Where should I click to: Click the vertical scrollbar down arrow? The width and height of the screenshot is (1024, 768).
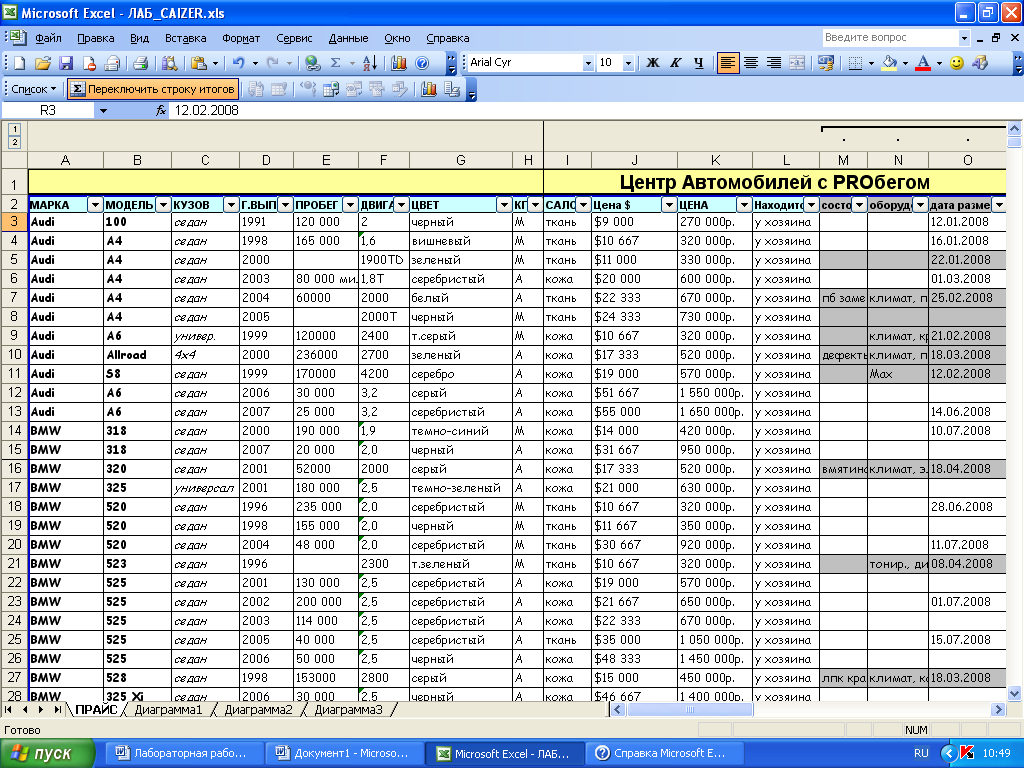1014,694
